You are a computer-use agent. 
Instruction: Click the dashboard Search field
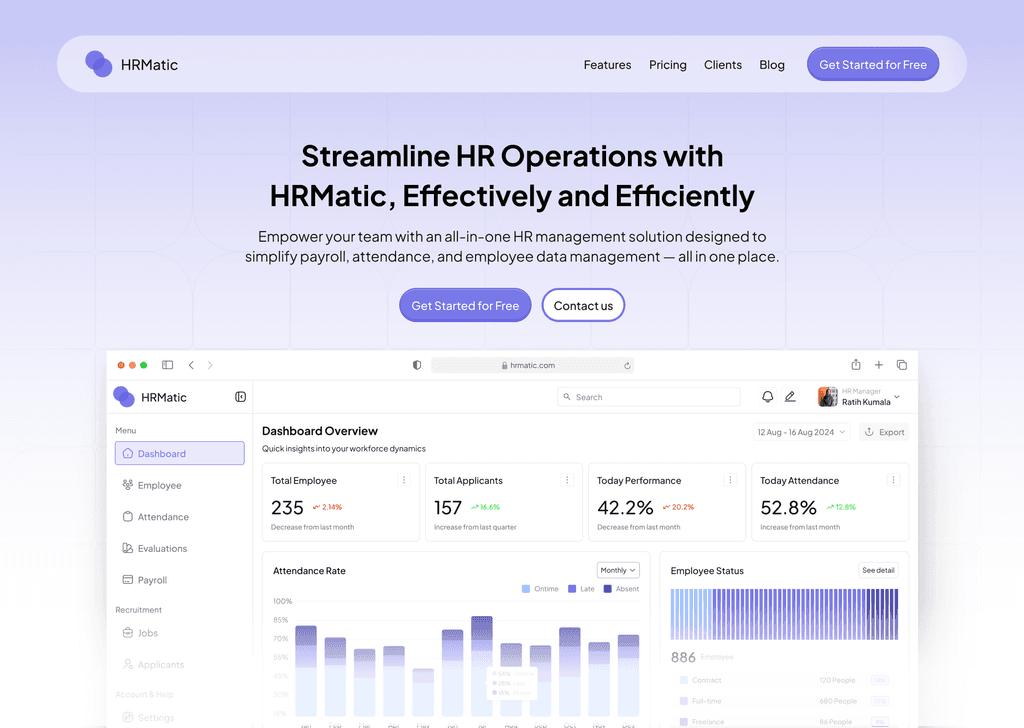click(x=648, y=397)
